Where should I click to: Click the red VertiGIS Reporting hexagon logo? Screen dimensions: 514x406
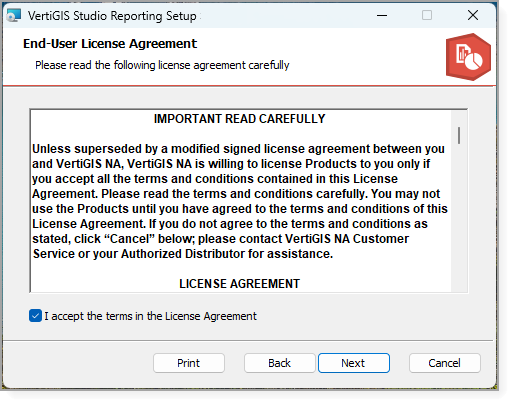pyautogui.click(x=468, y=57)
